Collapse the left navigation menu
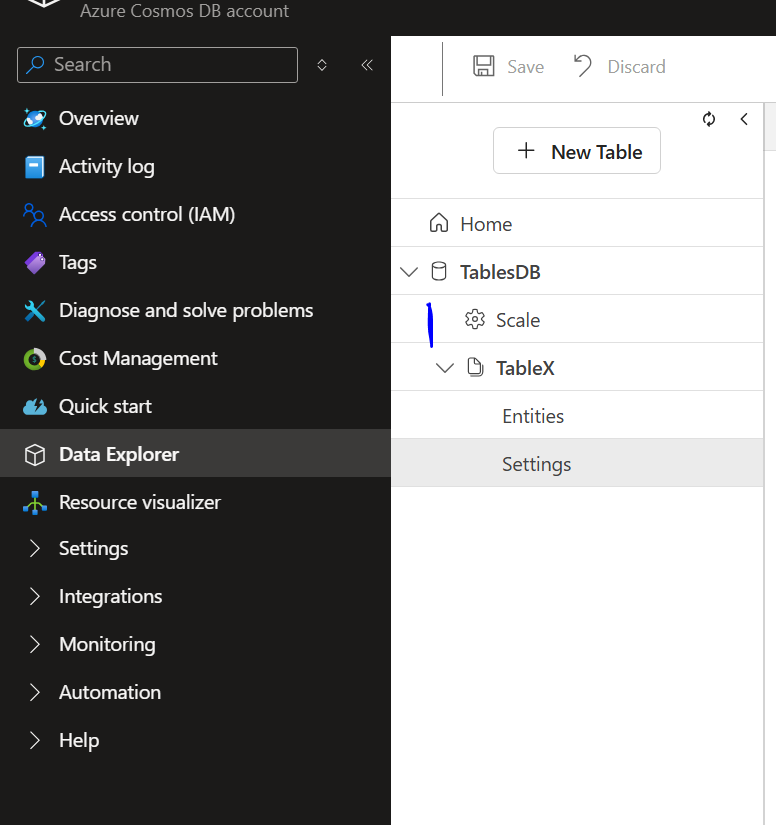 [x=367, y=65]
